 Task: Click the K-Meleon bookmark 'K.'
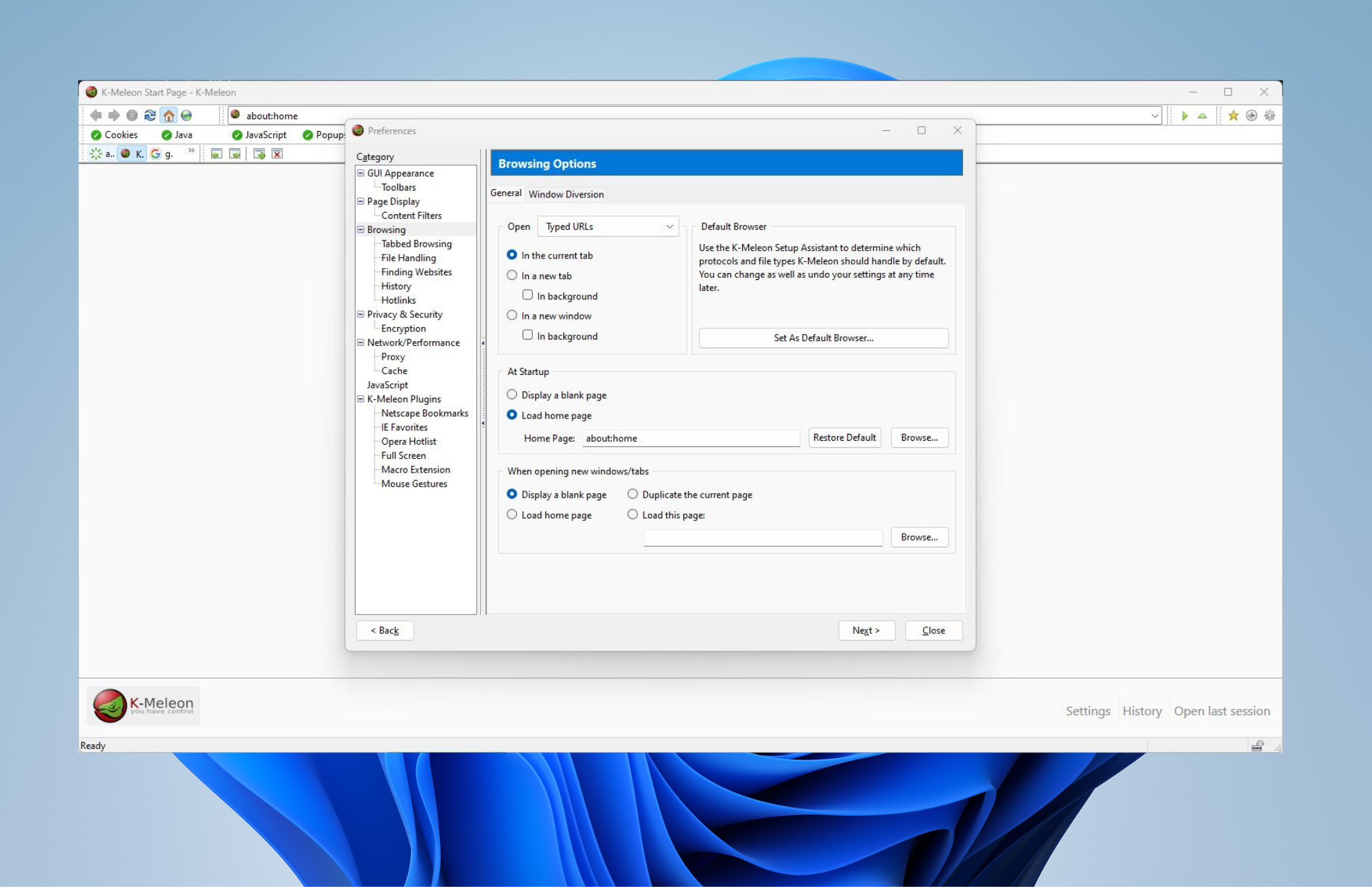132,154
